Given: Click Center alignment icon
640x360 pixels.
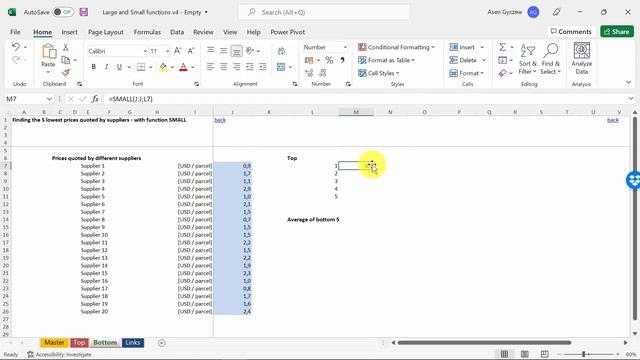Looking at the screenshot, I should pos(224,67).
